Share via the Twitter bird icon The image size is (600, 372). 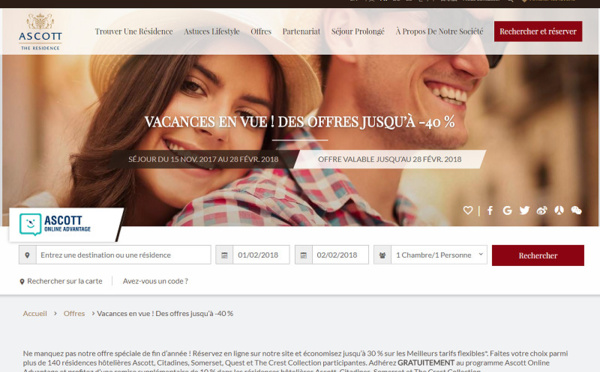524,210
